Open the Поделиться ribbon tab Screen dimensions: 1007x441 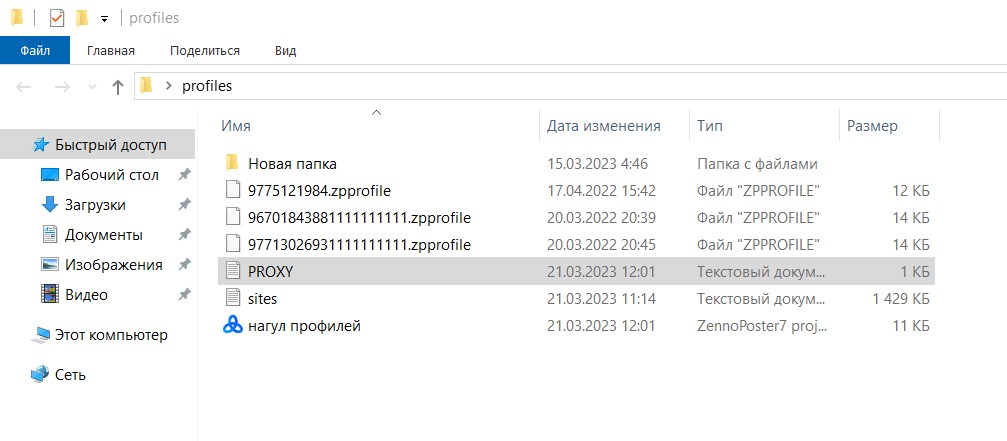click(205, 50)
